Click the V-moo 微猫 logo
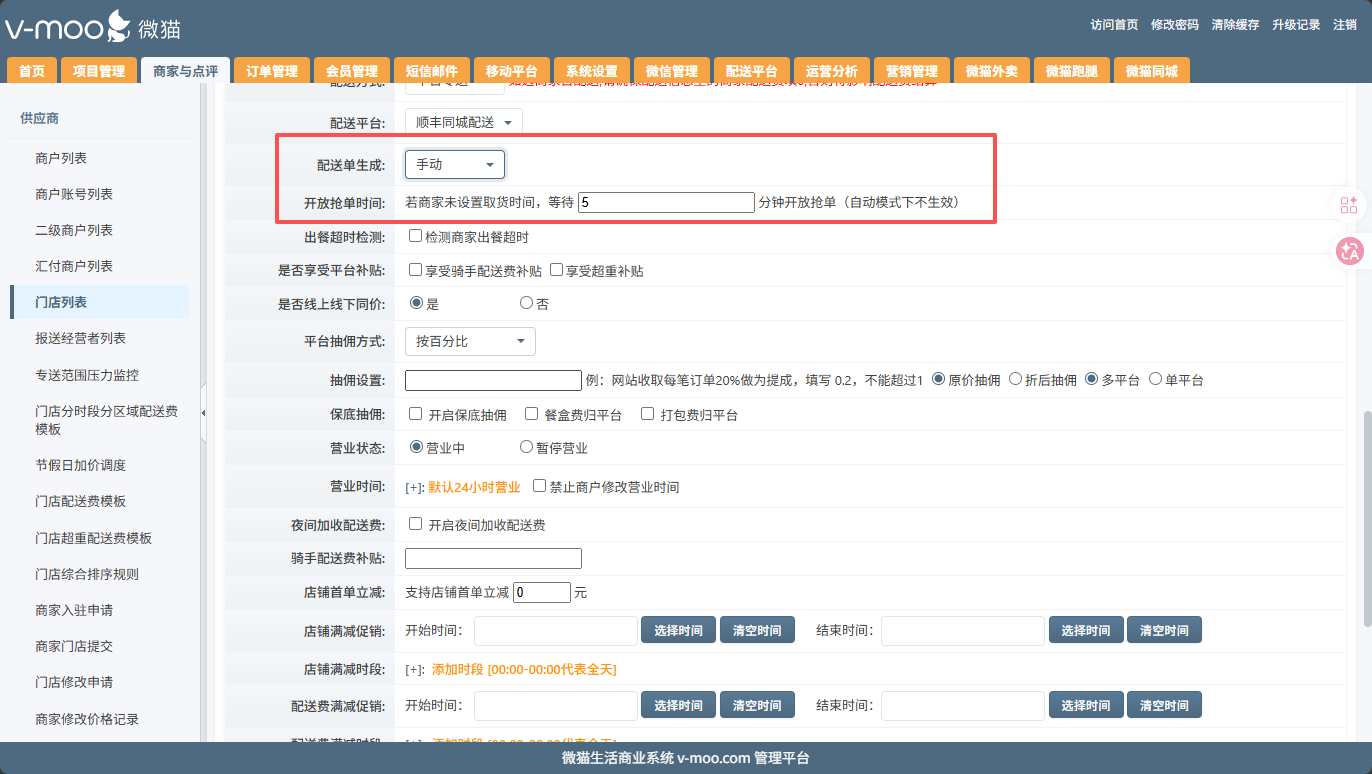The width and height of the screenshot is (1372, 774). tap(93, 27)
